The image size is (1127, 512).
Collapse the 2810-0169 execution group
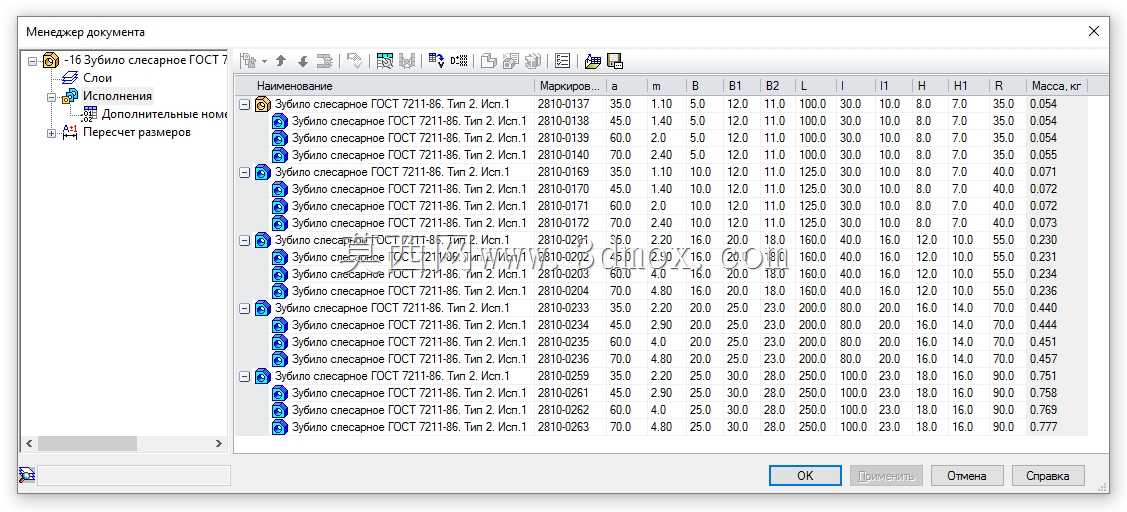click(x=244, y=172)
